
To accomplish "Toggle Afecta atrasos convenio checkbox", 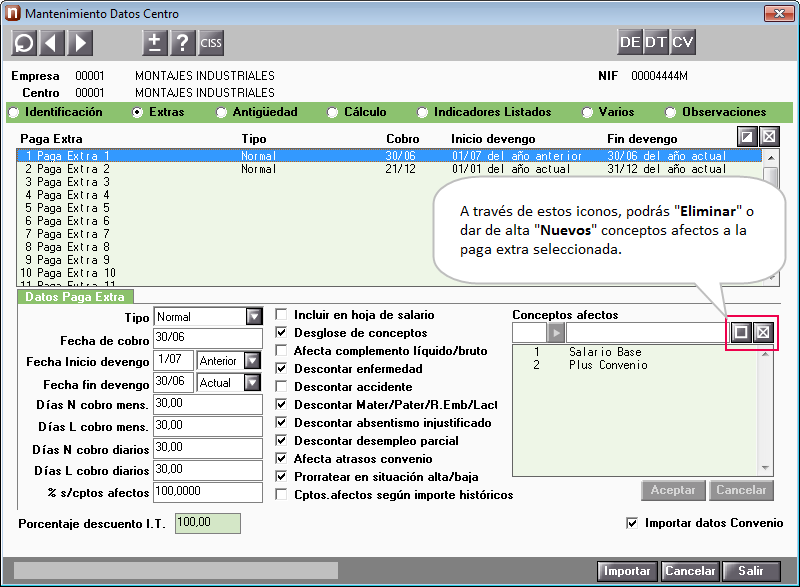I will click(x=281, y=458).
